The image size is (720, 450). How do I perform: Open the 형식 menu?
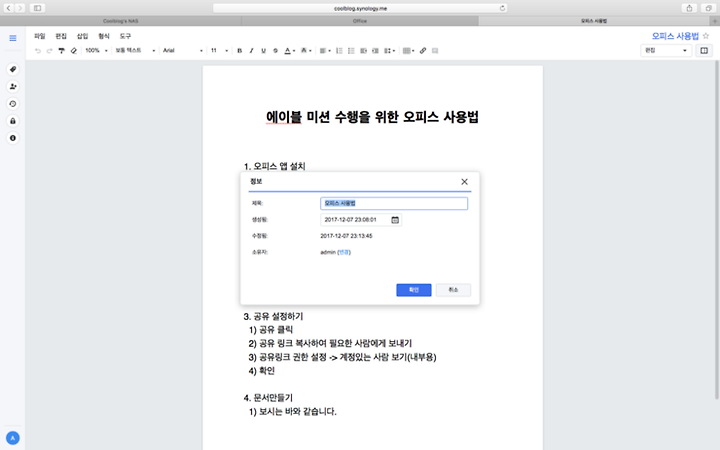coord(104,36)
